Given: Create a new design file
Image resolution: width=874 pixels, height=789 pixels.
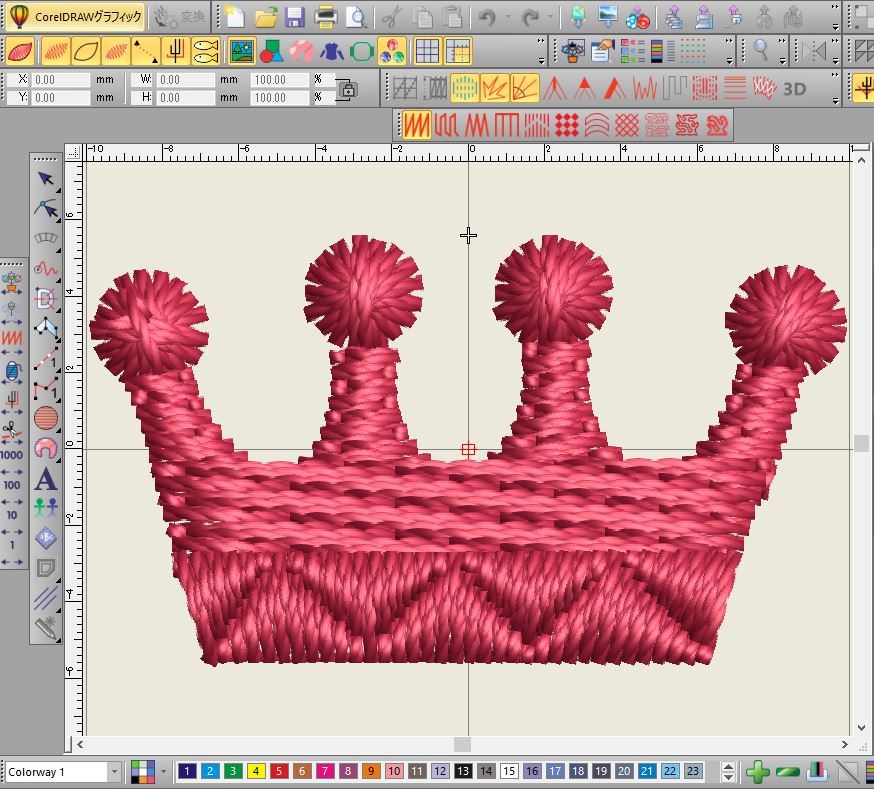Looking at the screenshot, I should 235,17.
